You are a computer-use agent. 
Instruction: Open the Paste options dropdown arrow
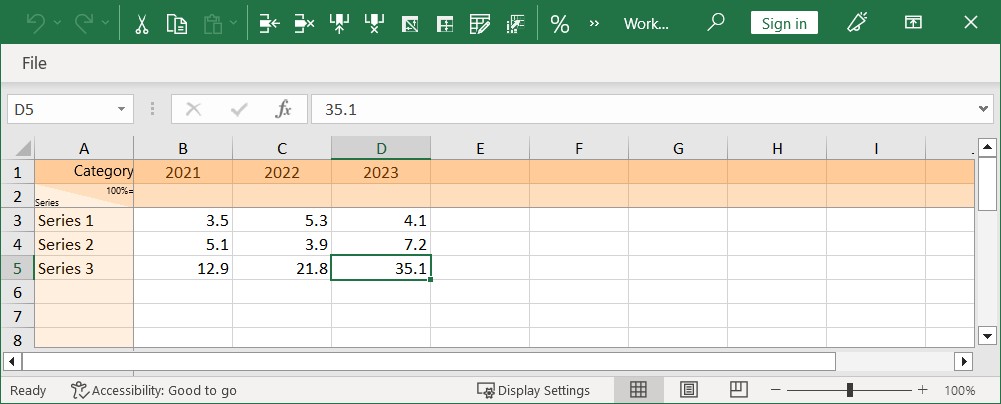point(233,24)
